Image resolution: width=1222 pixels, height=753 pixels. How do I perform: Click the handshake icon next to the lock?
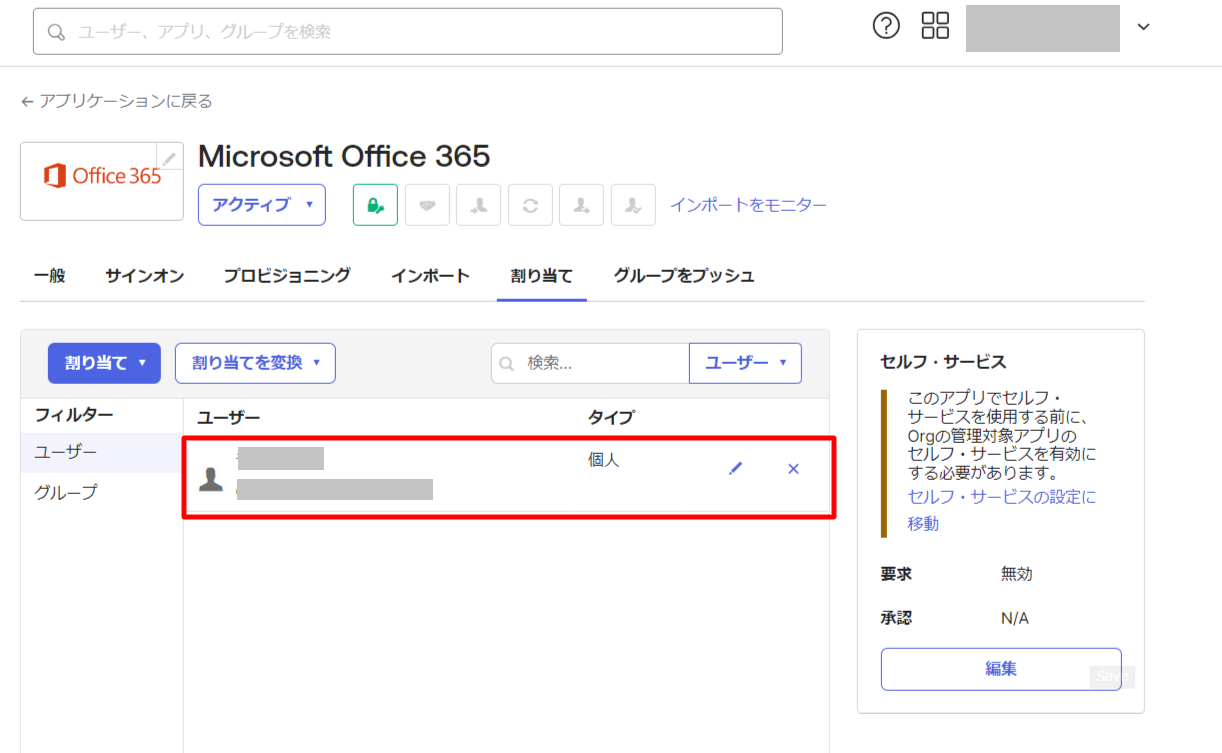(427, 205)
